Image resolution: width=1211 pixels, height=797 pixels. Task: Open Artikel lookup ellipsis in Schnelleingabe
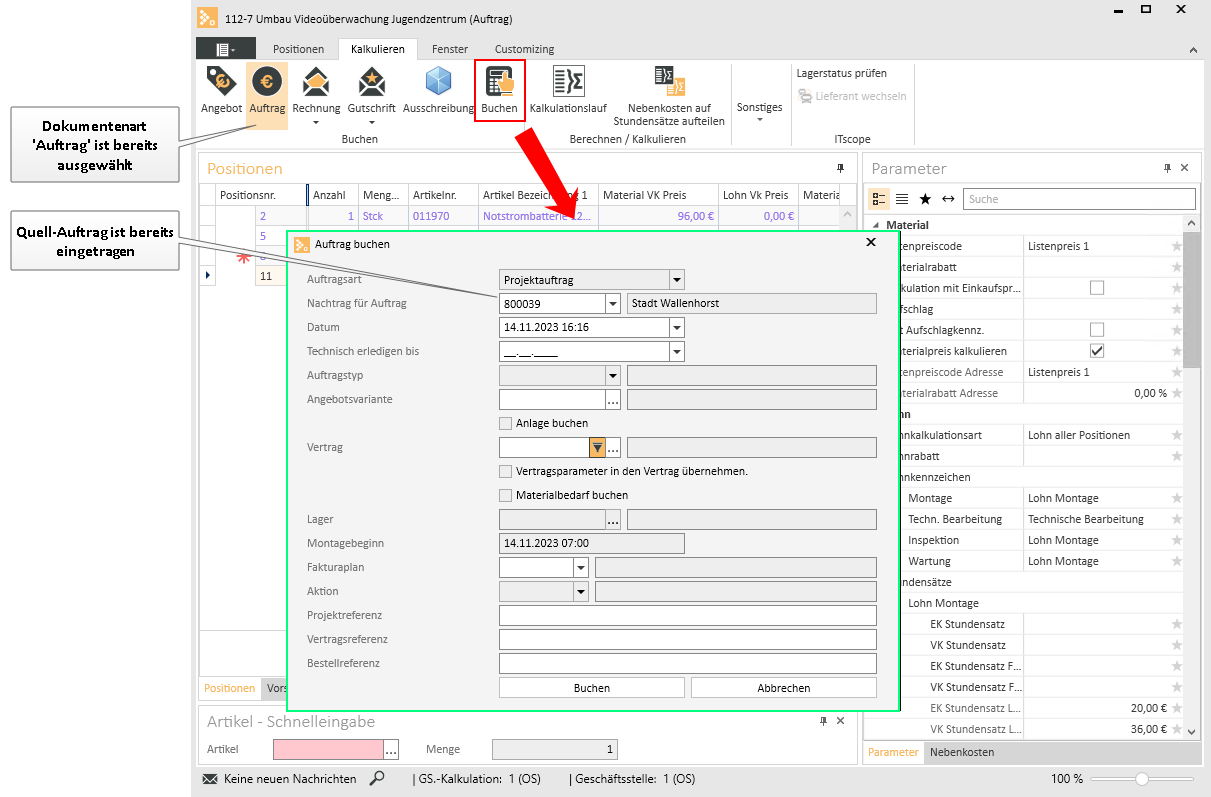[391, 749]
